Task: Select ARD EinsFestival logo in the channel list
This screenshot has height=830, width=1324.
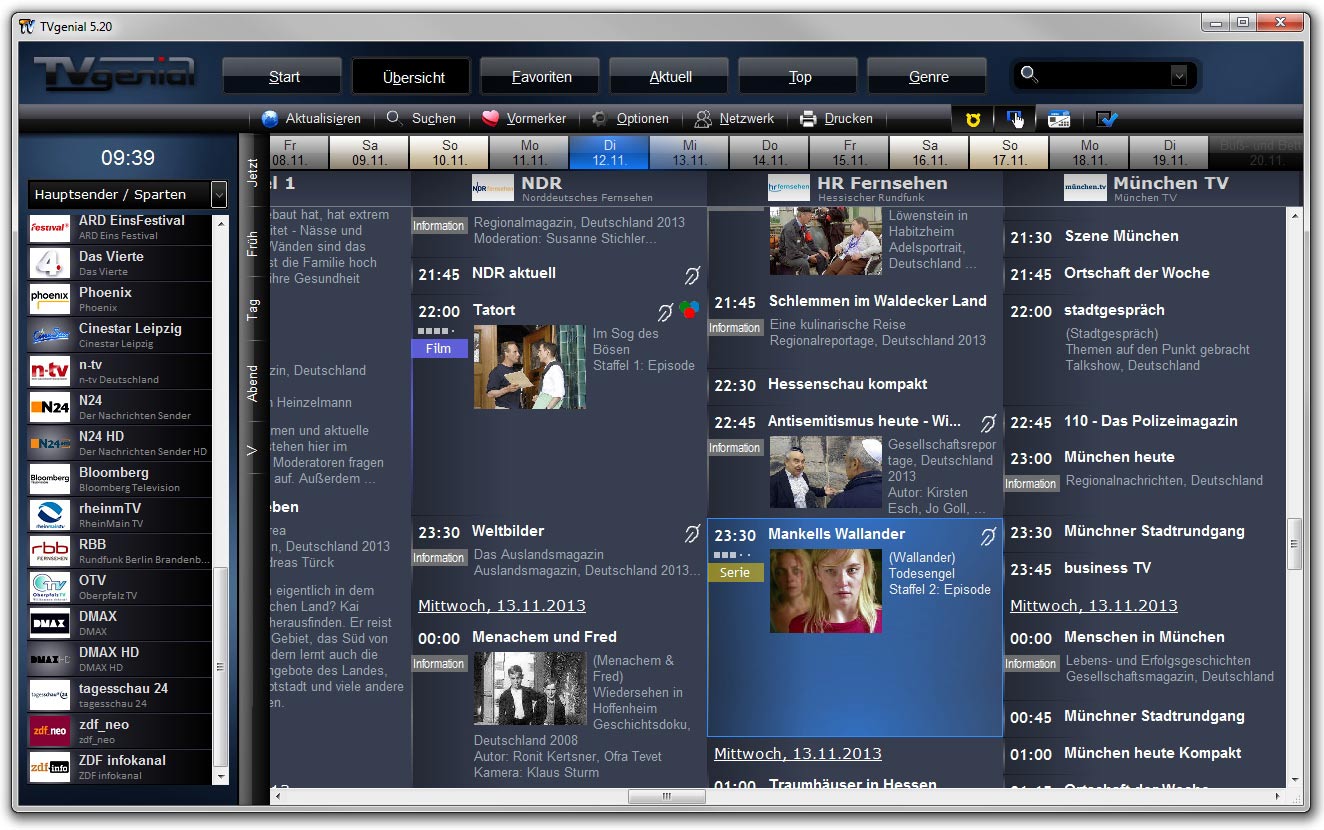Action: coord(50,228)
